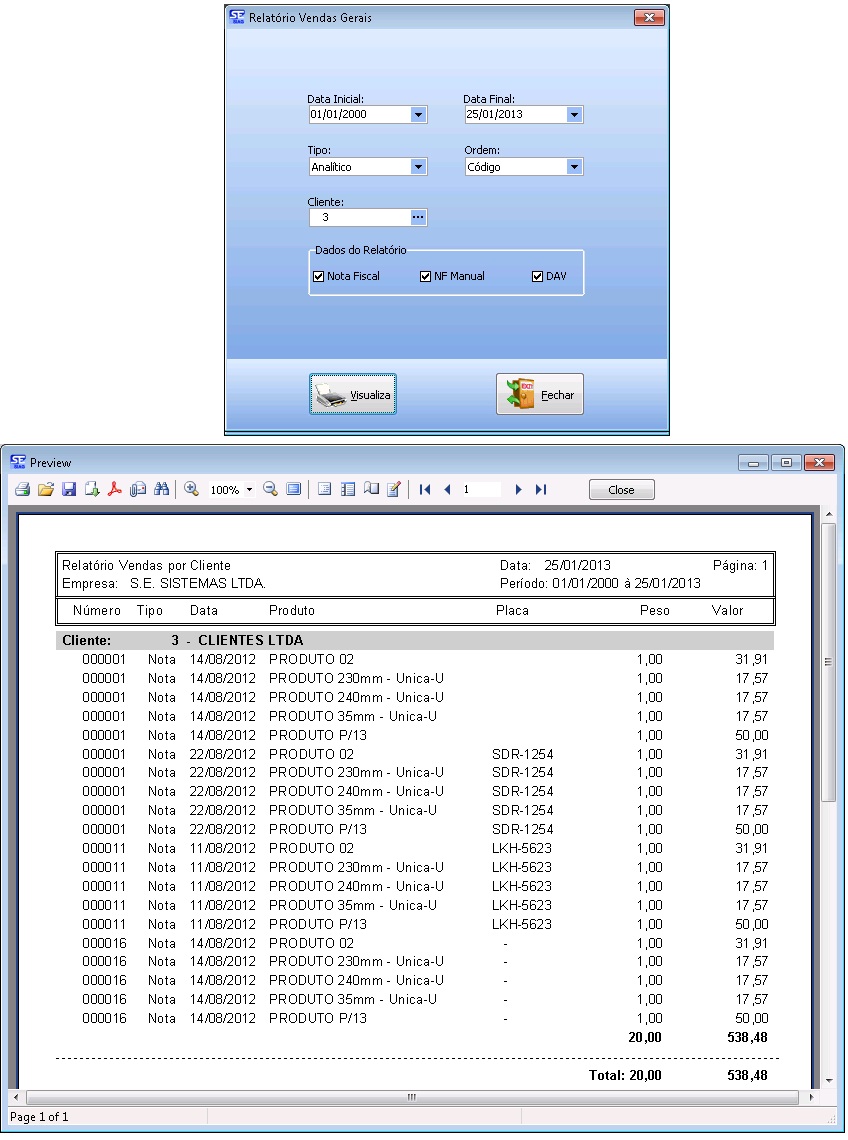Open the 100% zoom level dropdown

pyautogui.click(x=249, y=491)
